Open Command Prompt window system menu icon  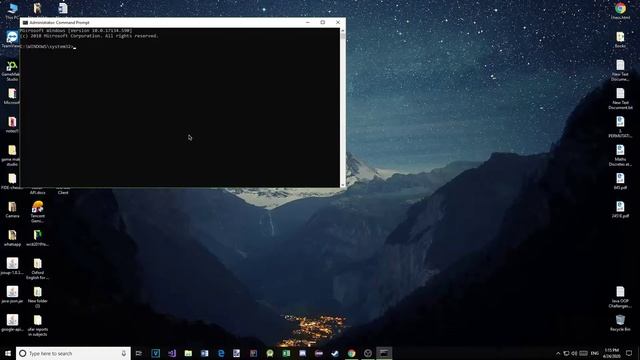25,22
